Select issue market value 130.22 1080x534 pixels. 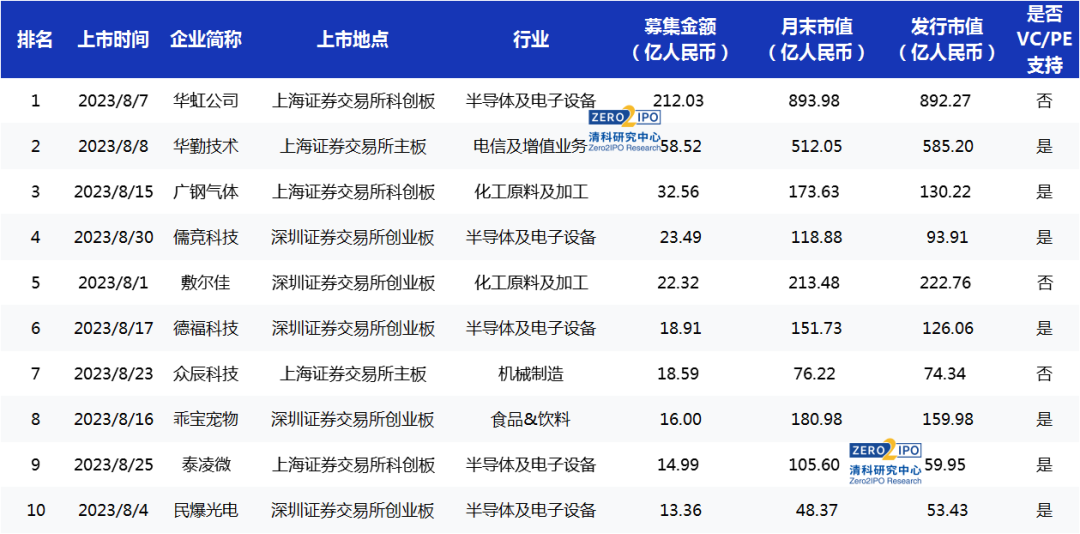coord(947,192)
